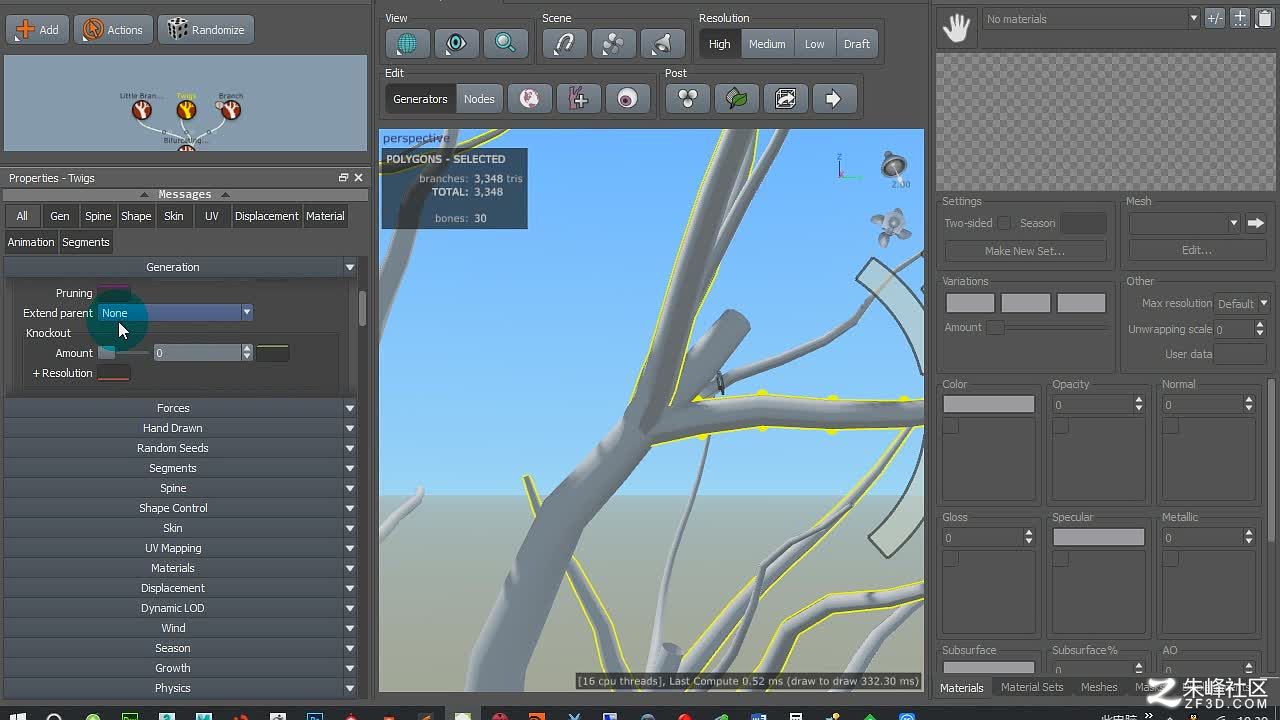Image resolution: width=1280 pixels, height=720 pixels.
Task: Set resolution to Draft
Action: click(x=857, y=44)
